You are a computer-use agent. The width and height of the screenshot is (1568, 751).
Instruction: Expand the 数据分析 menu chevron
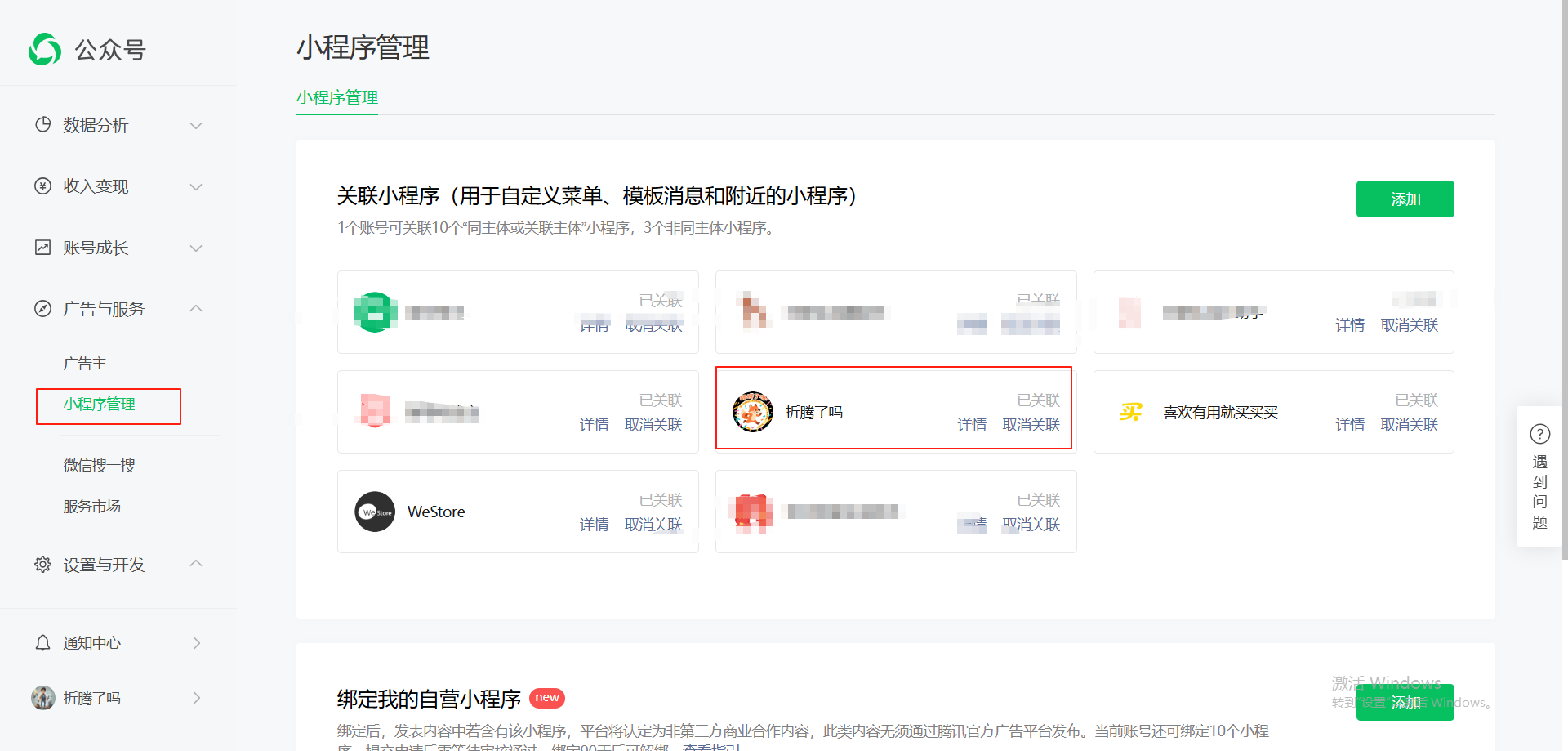point(196,125)
